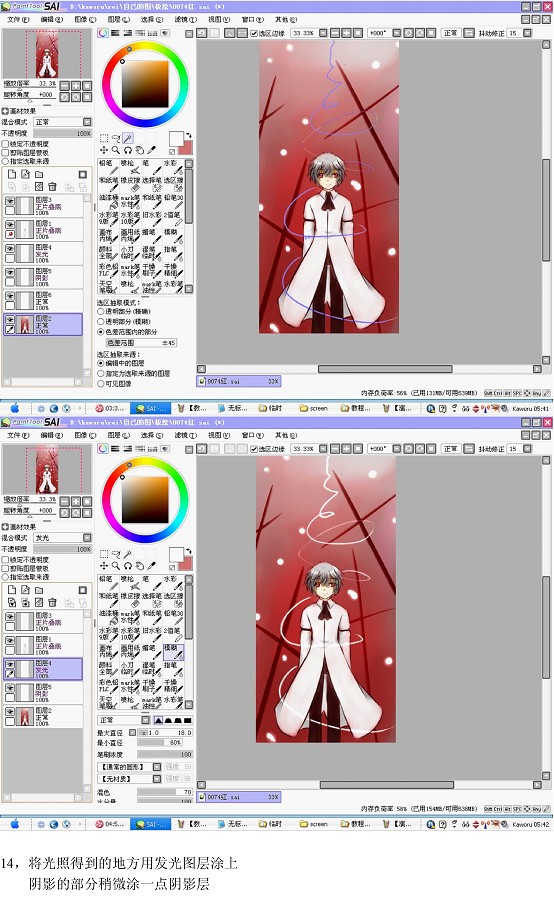The height and width of the screenshot is (915, 554).
Task: Toggle visibility of 图层2 in upper SAI window
Action: [10, 320]
